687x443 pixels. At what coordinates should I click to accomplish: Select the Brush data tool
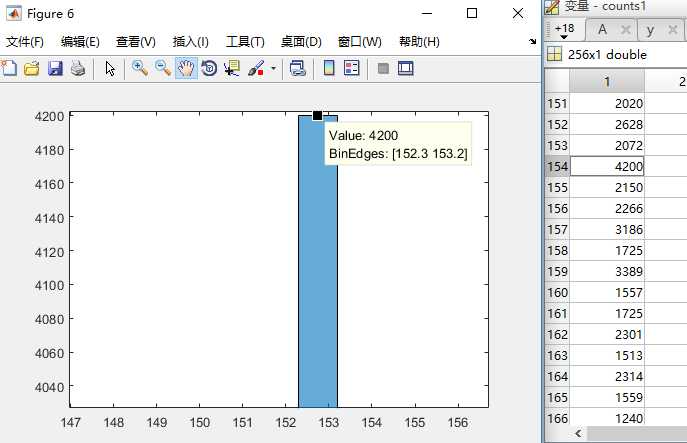(256, 68)
